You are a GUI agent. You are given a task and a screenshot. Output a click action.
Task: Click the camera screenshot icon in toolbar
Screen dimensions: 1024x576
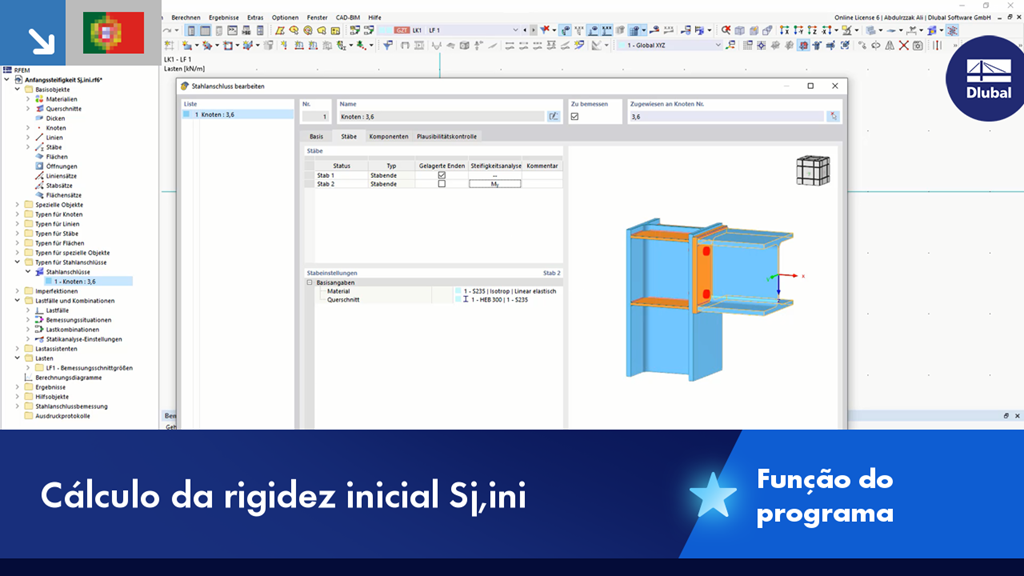[918, 45]
